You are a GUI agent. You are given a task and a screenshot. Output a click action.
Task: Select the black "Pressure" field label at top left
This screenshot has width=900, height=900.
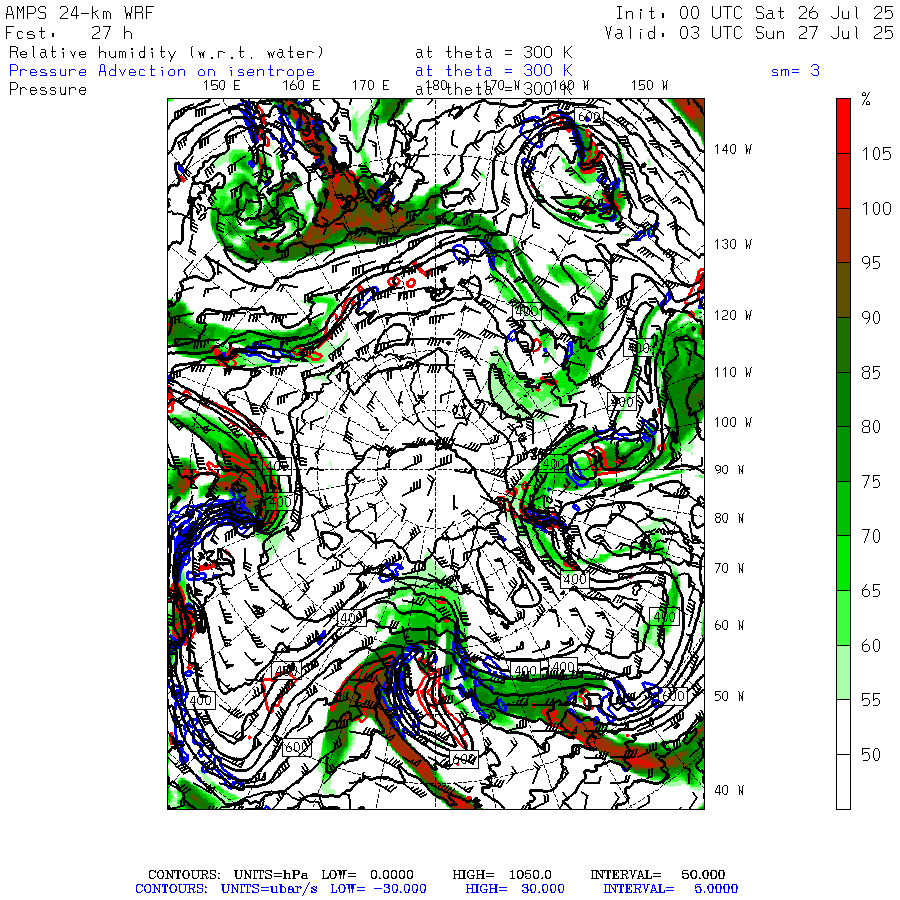click(x=48, y=90)
